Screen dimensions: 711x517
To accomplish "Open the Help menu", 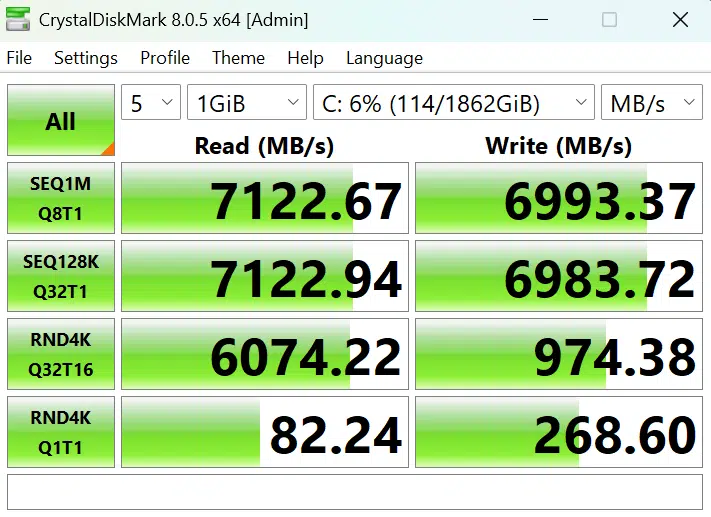I will pyautogui.click(x=305, y=58).
